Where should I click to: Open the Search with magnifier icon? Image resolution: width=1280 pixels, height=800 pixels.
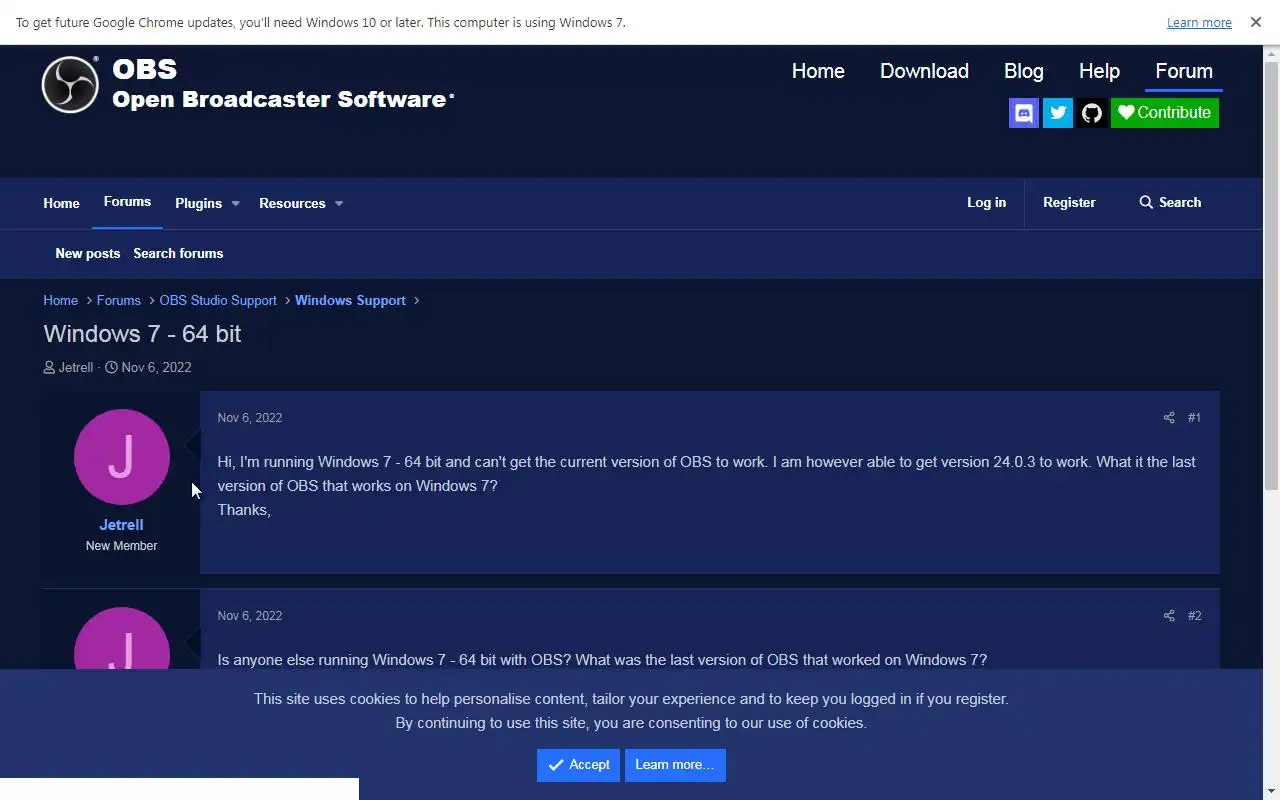(1170, 202)
